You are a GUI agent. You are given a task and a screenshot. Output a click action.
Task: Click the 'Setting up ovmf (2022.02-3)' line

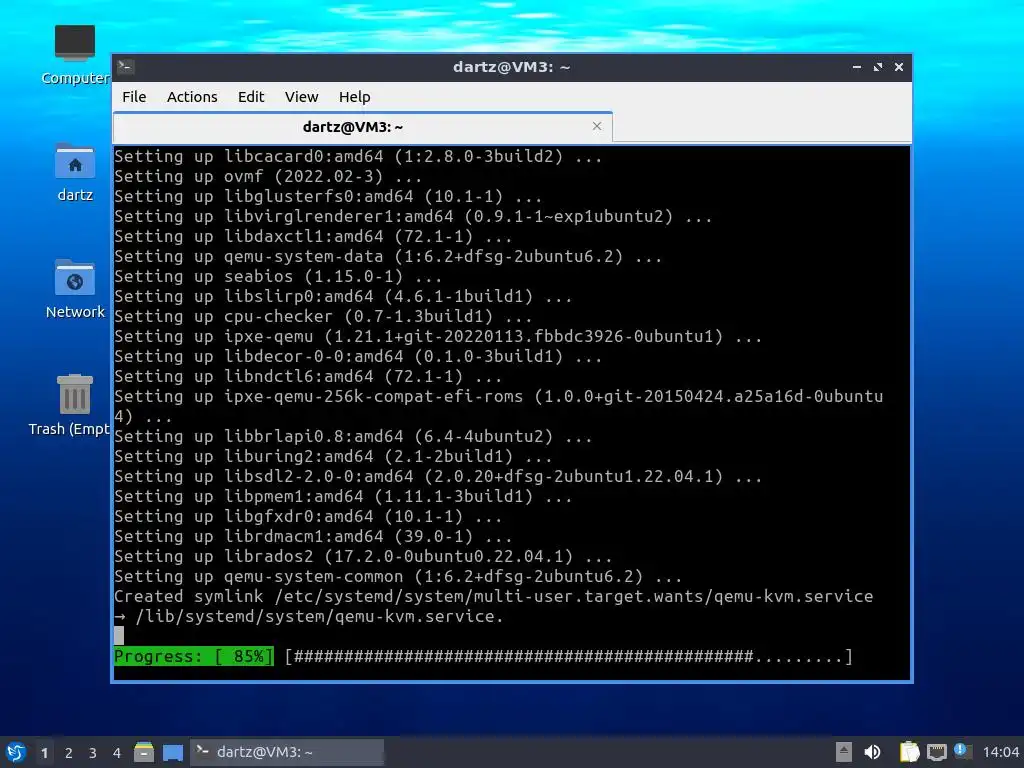click(268, 176)
